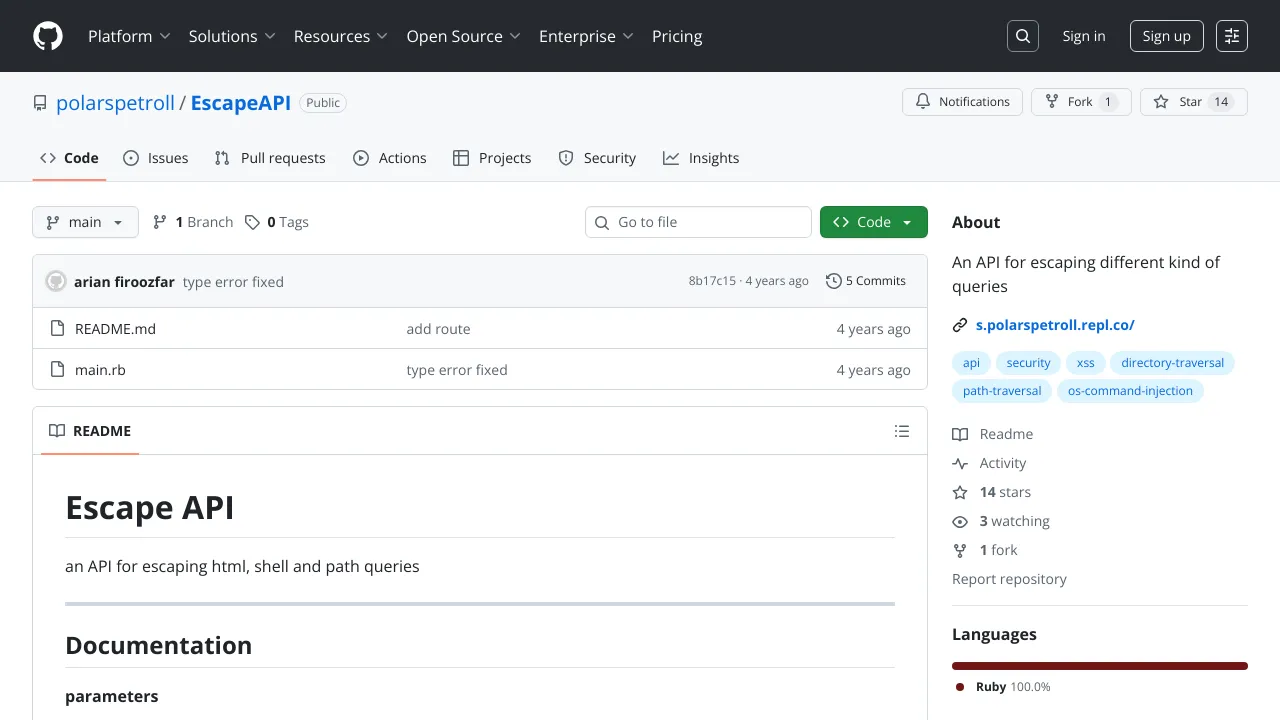Expand the Platform menu
Screen dimensions: 1280x720
coord(129,36)
